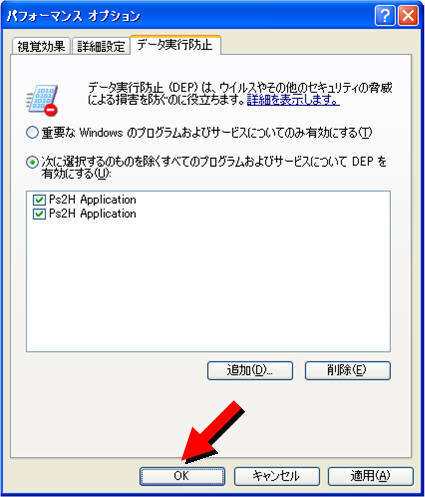Viewport: 425px width, 497px height.
Task: Switch to the 視覚効果 tab
Action: [41, 46]
